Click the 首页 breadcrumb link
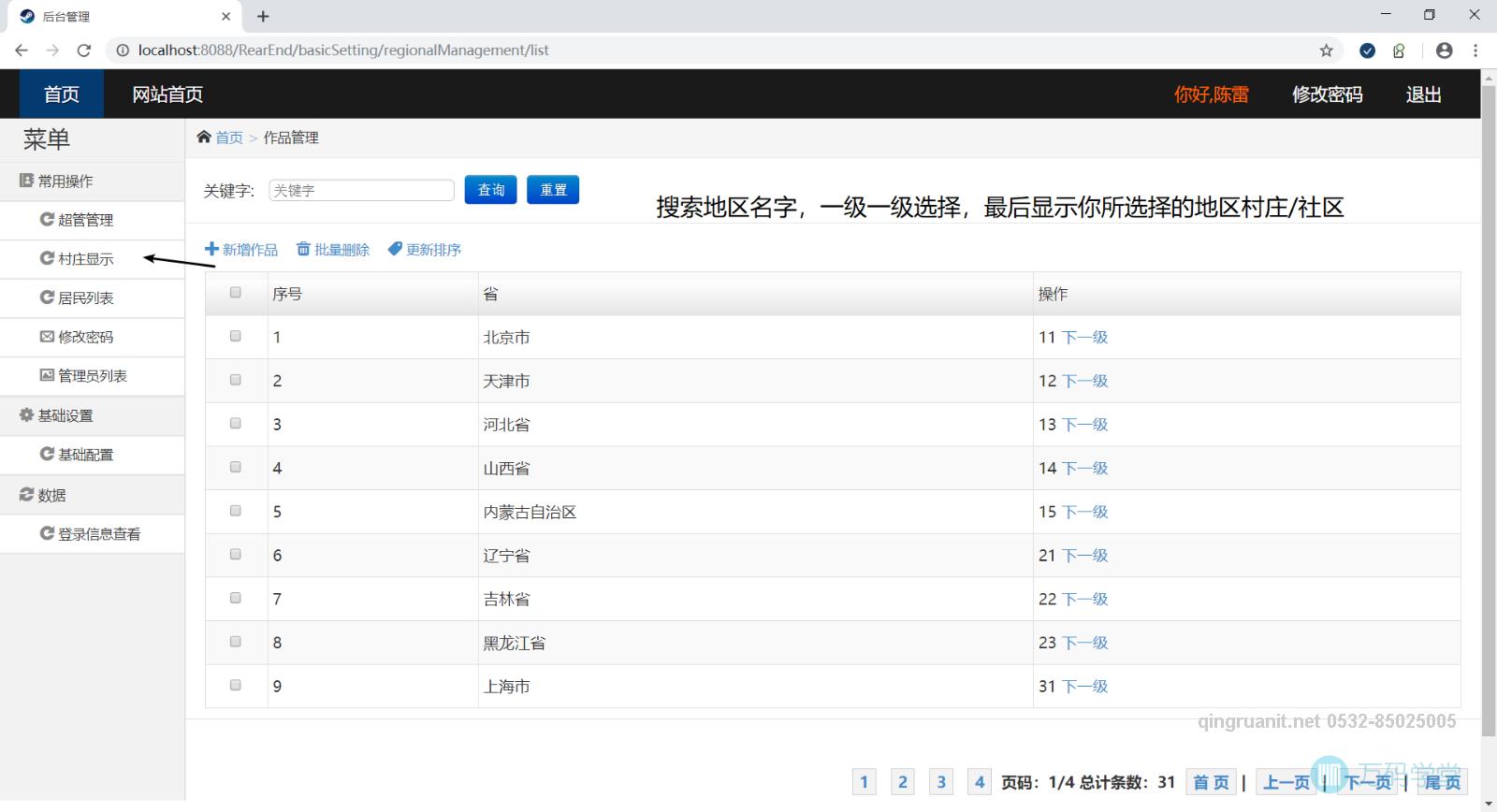This screenshot has height=812, width=1497. 229,138
